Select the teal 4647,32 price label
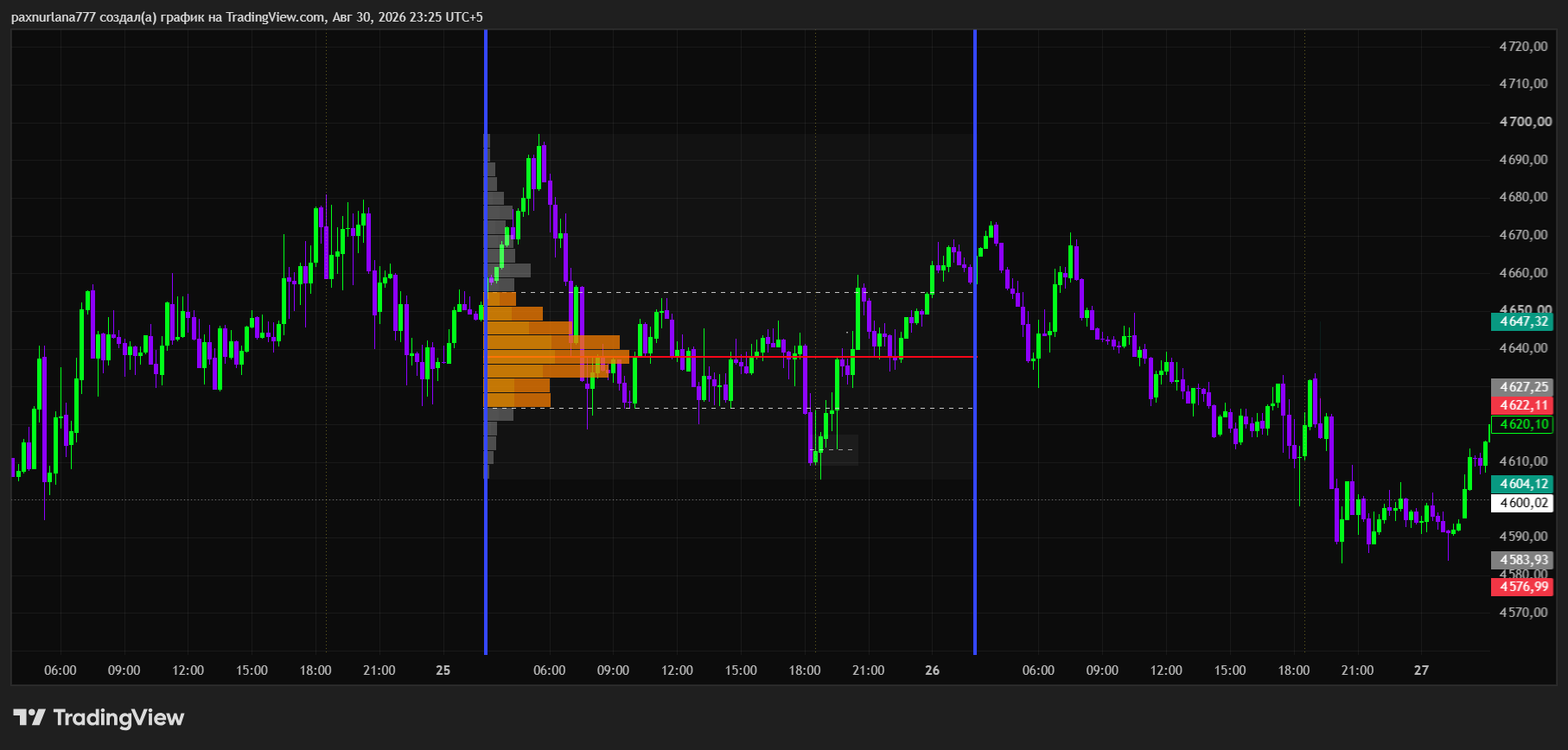This screenshot has height=750, width=1568. pos(1522,321)
